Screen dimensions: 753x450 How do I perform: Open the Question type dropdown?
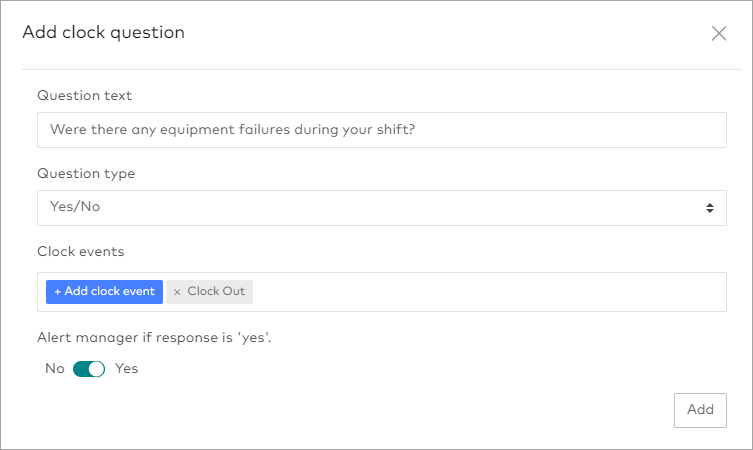click(x=380, y=208)
